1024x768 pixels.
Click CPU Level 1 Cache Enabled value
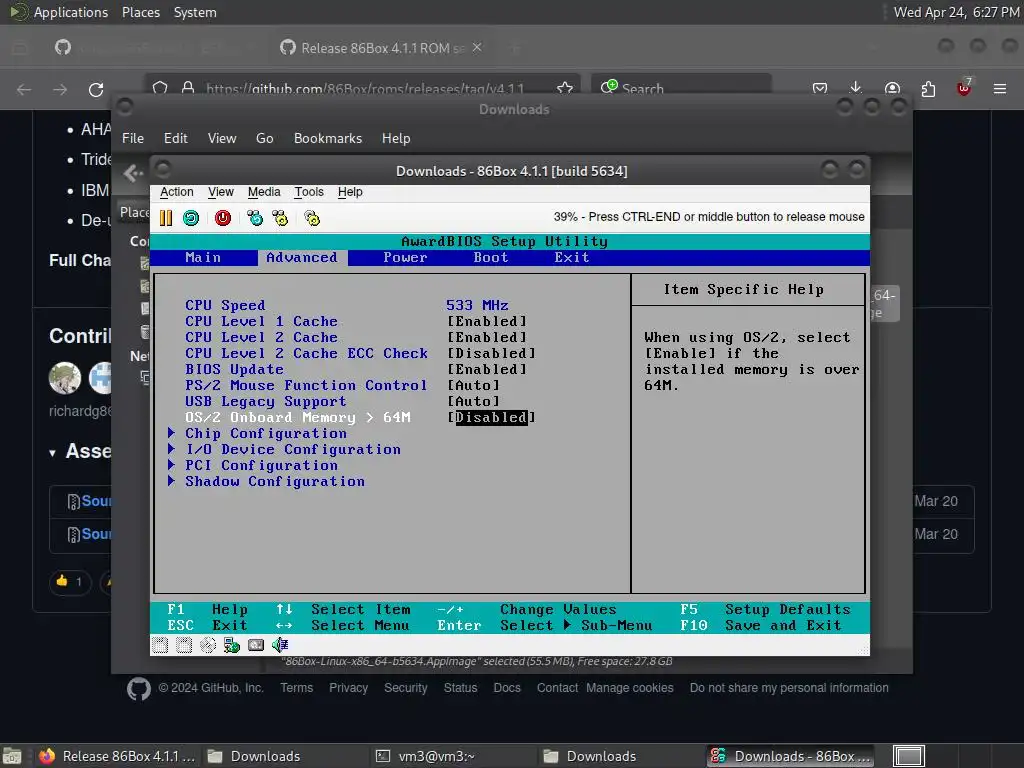point(487,321)
